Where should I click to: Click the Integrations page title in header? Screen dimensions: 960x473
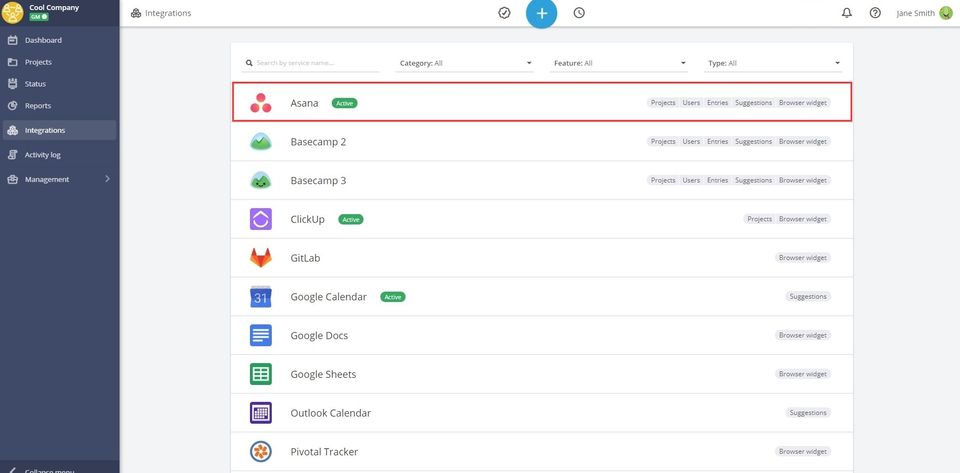(x=168, y=13)
